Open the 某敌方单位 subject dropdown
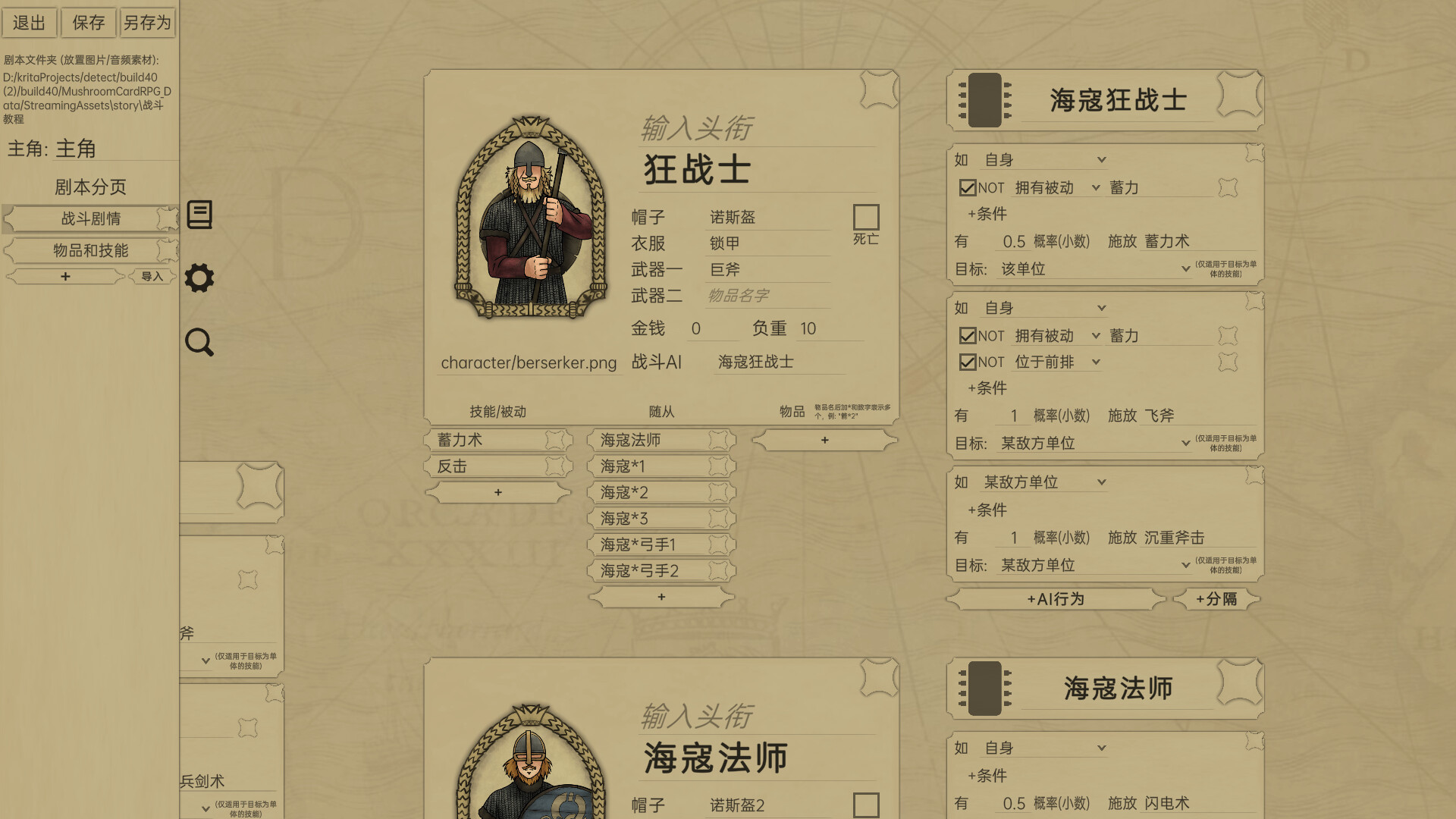This screenshot has width=1456, height=819. pos(1043,482)
